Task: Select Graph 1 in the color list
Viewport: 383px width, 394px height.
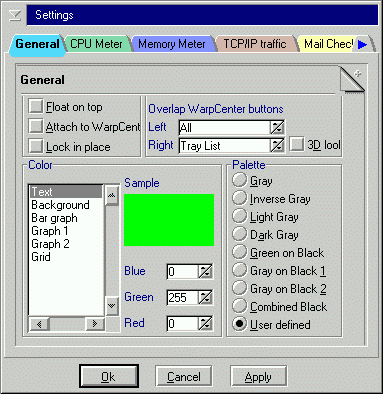Action: (x=66, y=231)
